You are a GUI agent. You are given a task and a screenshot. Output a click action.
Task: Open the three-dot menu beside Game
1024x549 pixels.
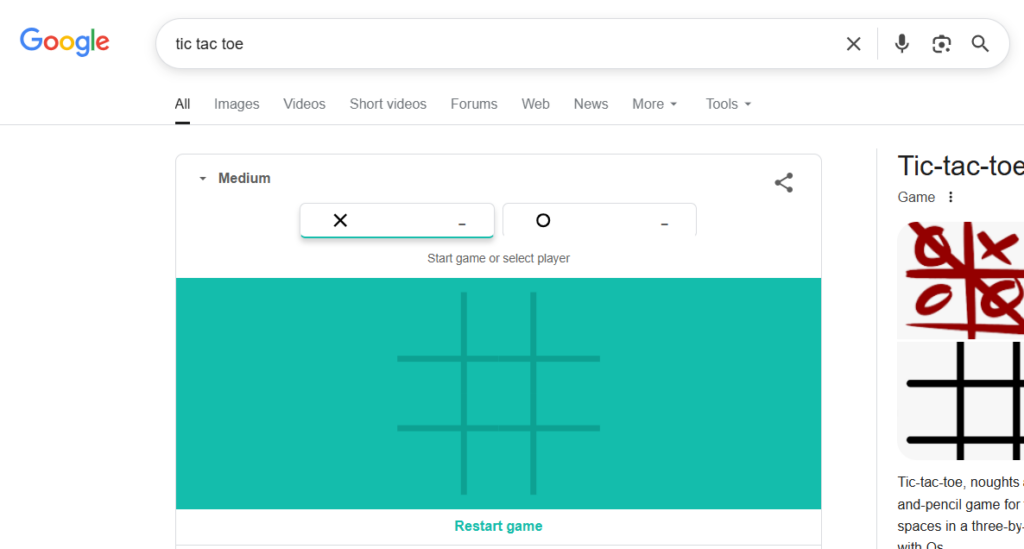click(x=951, y=197)
